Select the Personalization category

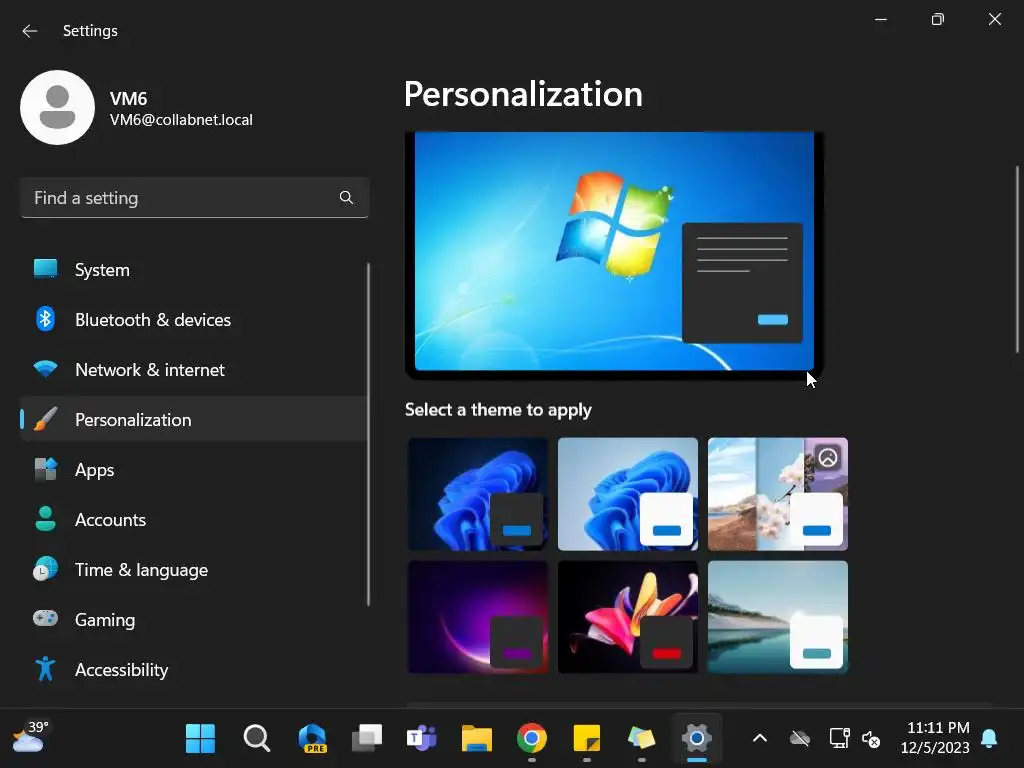point(193,420)
